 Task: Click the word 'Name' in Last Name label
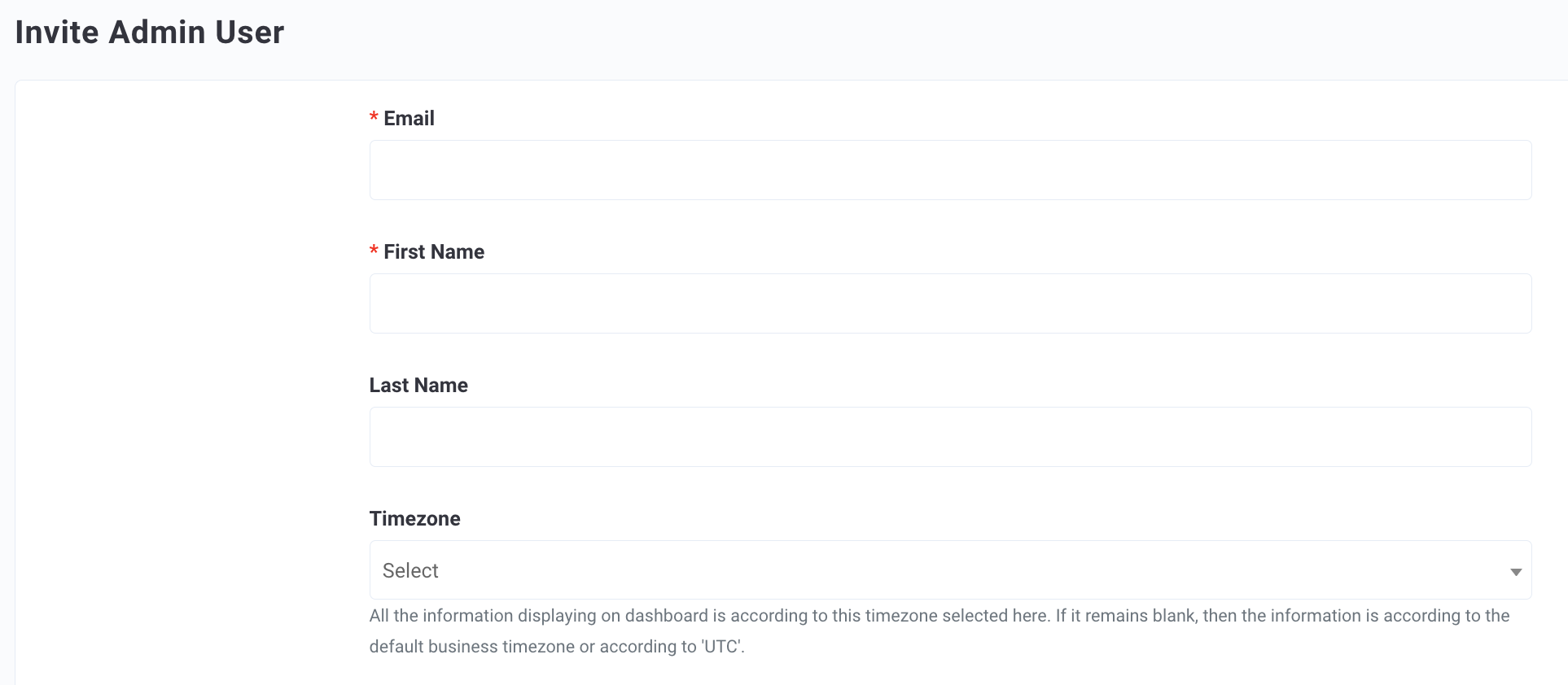(441, 386)
